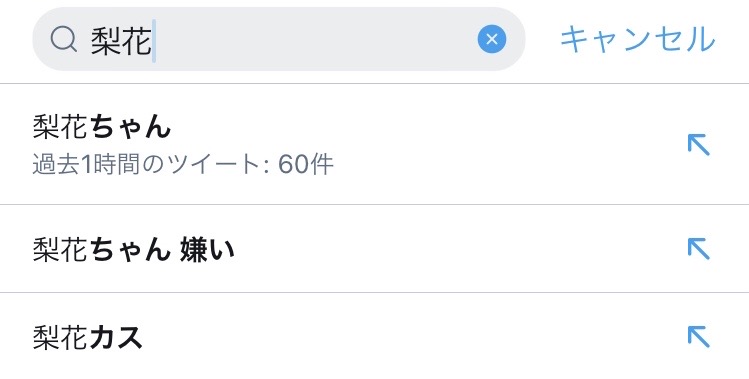Viewport: 749px width, 379px height.
Task: Tap the arrow beside 梨花カス suggestion
Action: point(698,336)
